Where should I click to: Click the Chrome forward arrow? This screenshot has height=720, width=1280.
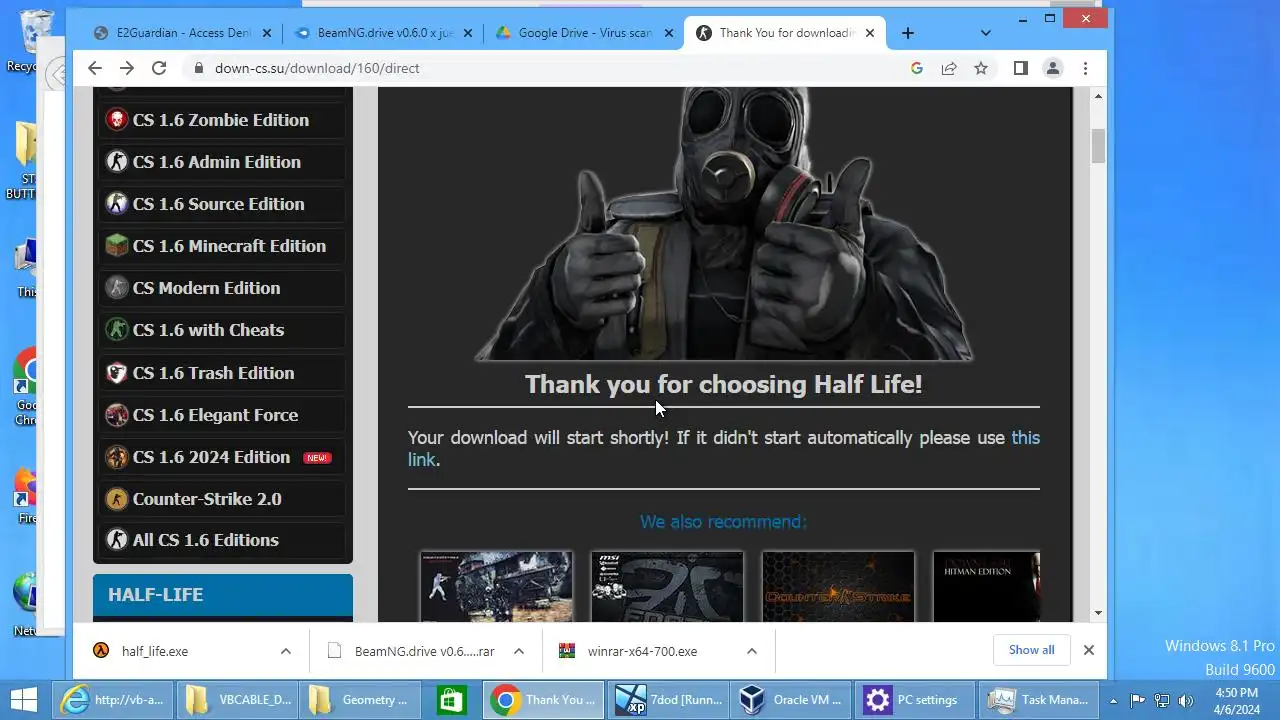pos(126,68)
